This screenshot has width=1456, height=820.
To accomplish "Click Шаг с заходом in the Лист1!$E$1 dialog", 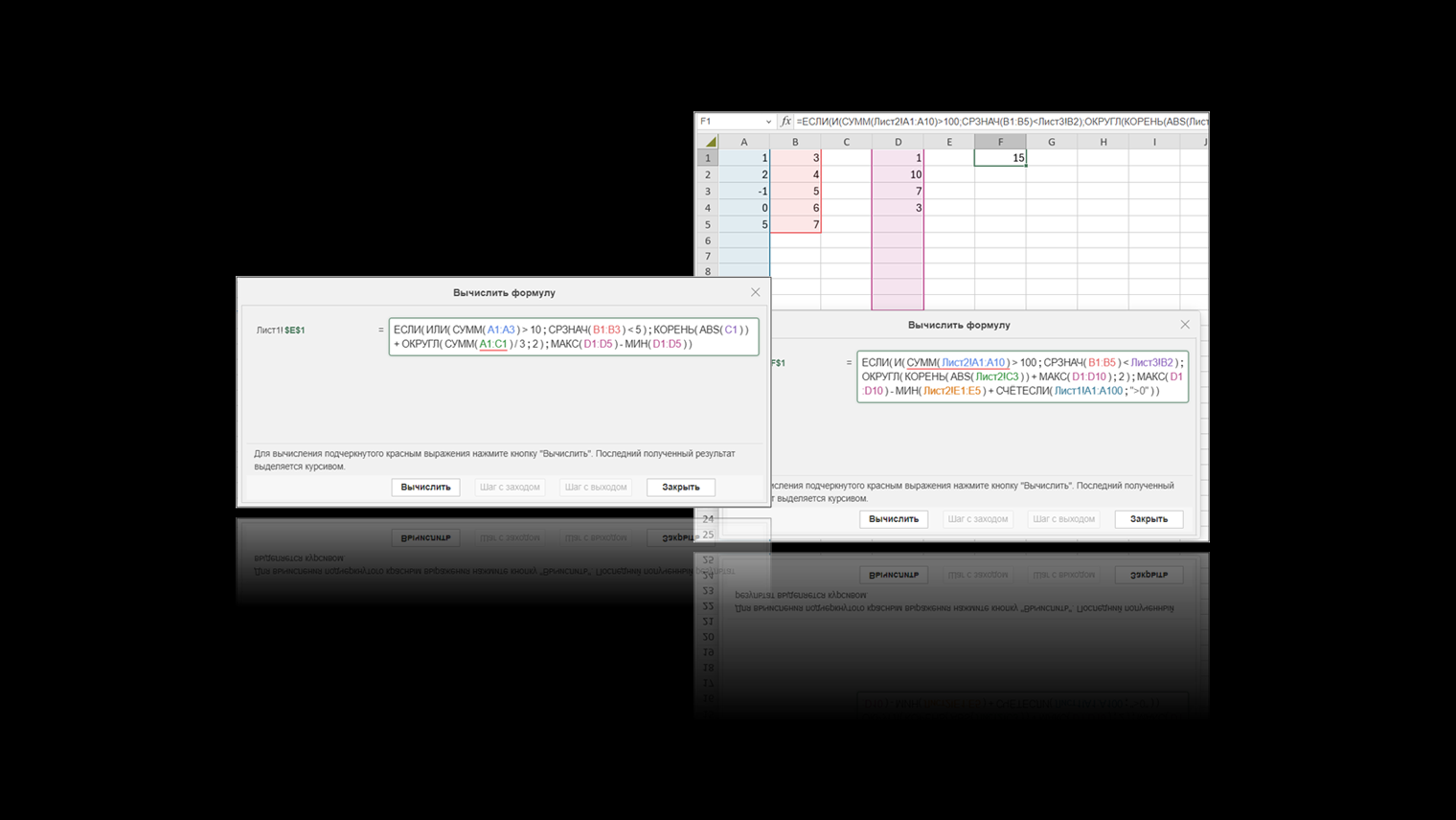I will coord(510,487).
